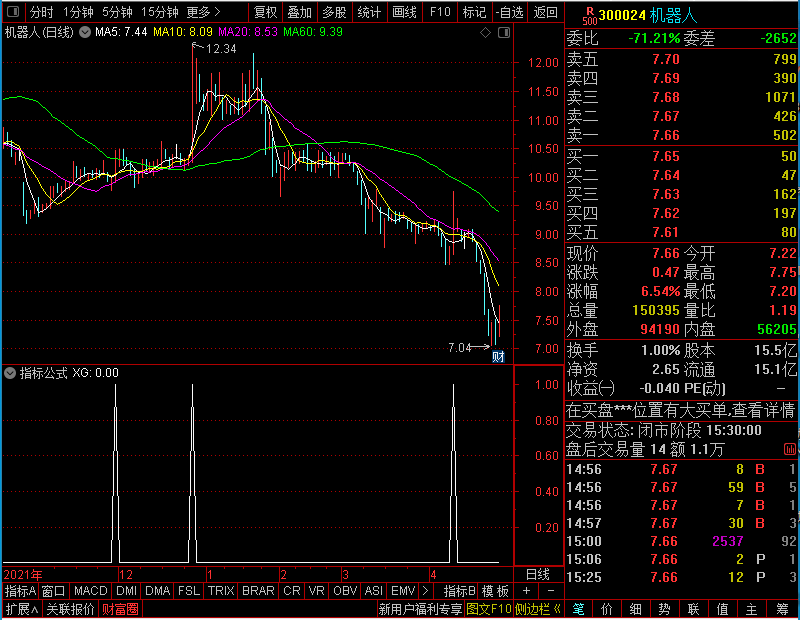
Task: Click the 标记 mark button
Action: [x=474, y=12]
